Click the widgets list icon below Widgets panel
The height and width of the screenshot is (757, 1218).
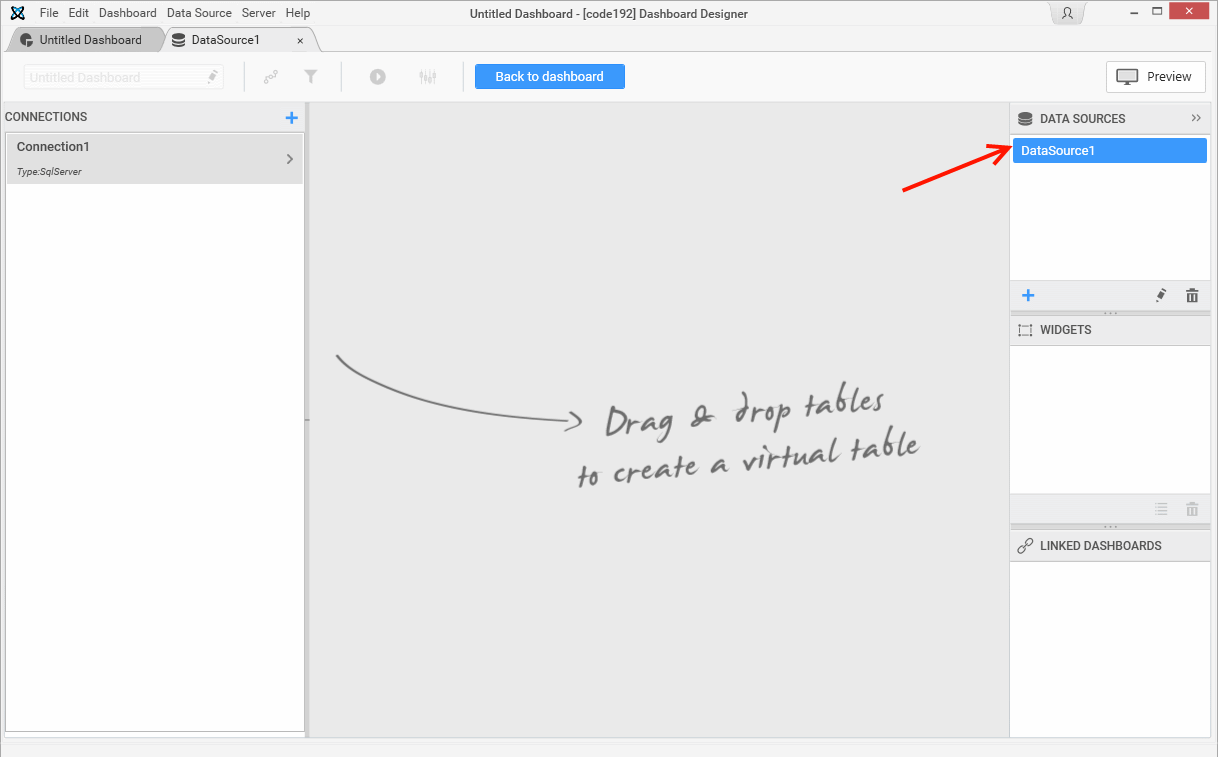(1161, 509)
